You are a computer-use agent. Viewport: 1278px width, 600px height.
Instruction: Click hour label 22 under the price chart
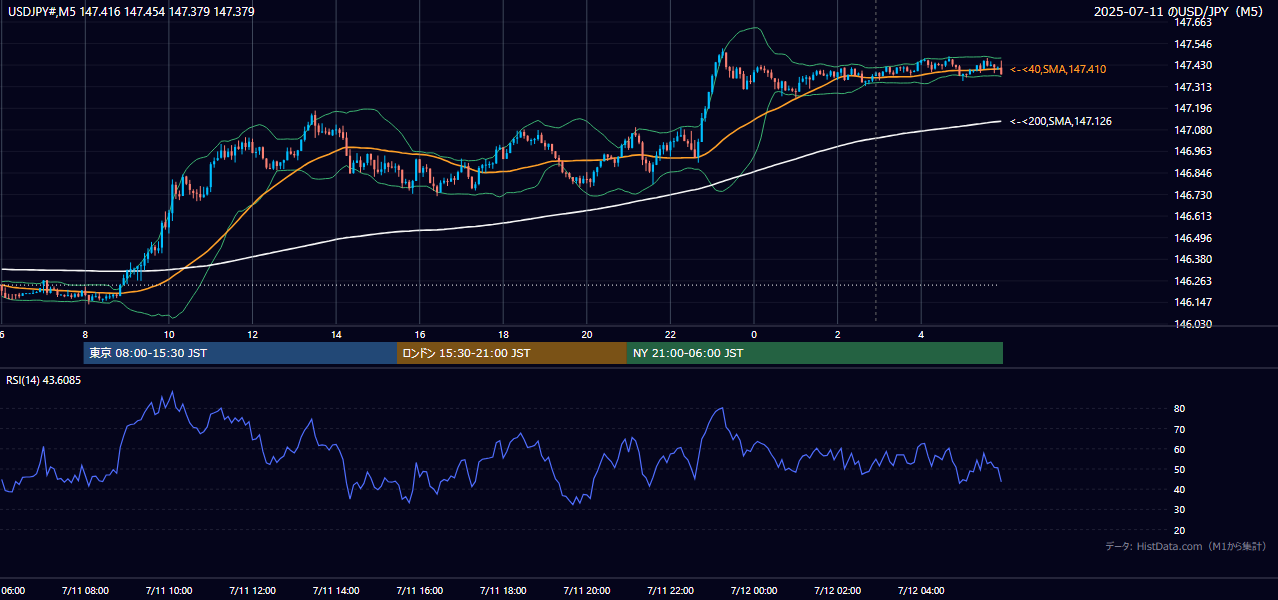pos(670,334)
